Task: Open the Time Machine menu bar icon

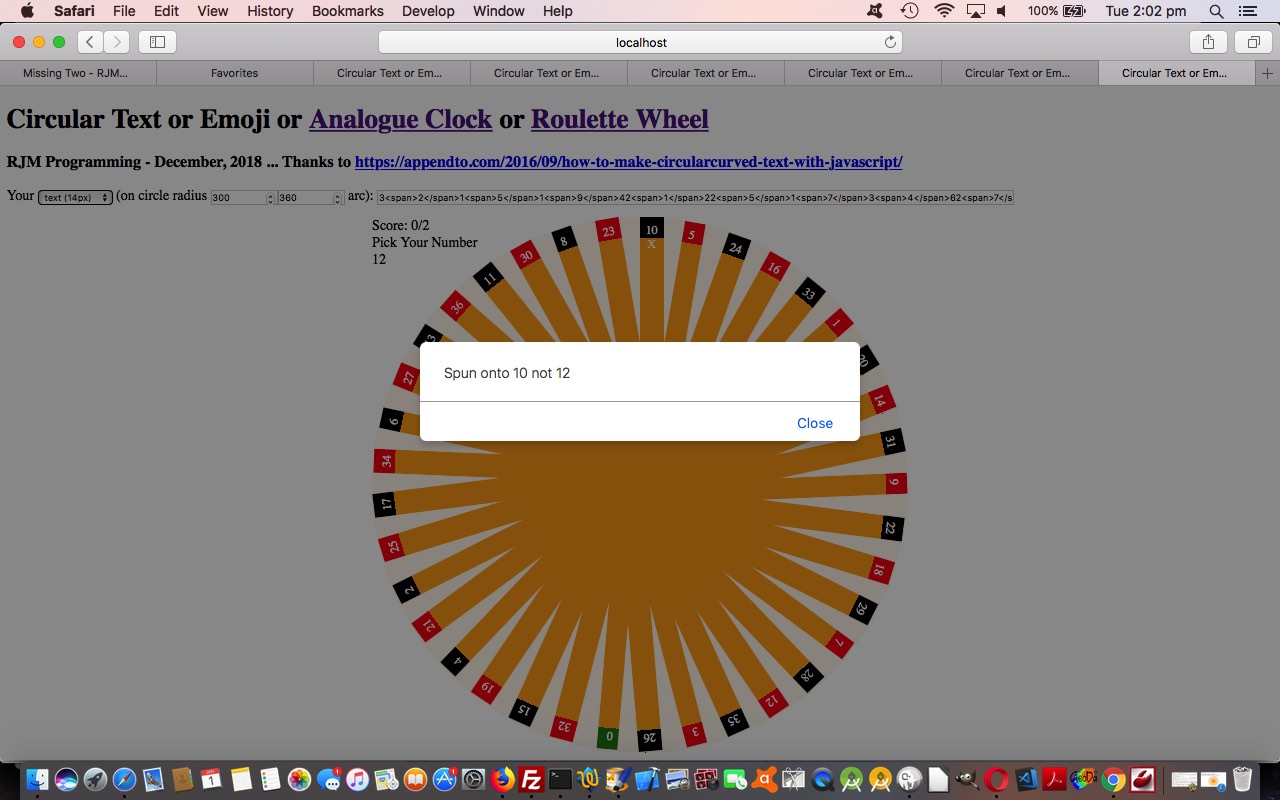Action: [x=909, y=11]
